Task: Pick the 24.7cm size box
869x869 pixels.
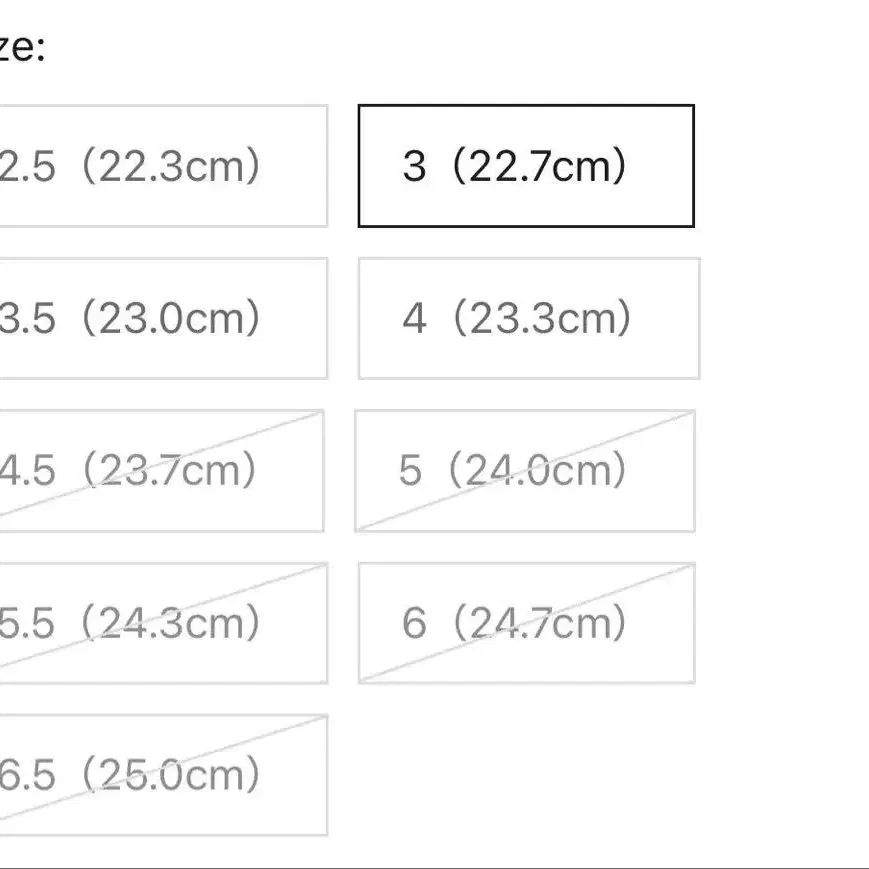Action: click(526, 623)
